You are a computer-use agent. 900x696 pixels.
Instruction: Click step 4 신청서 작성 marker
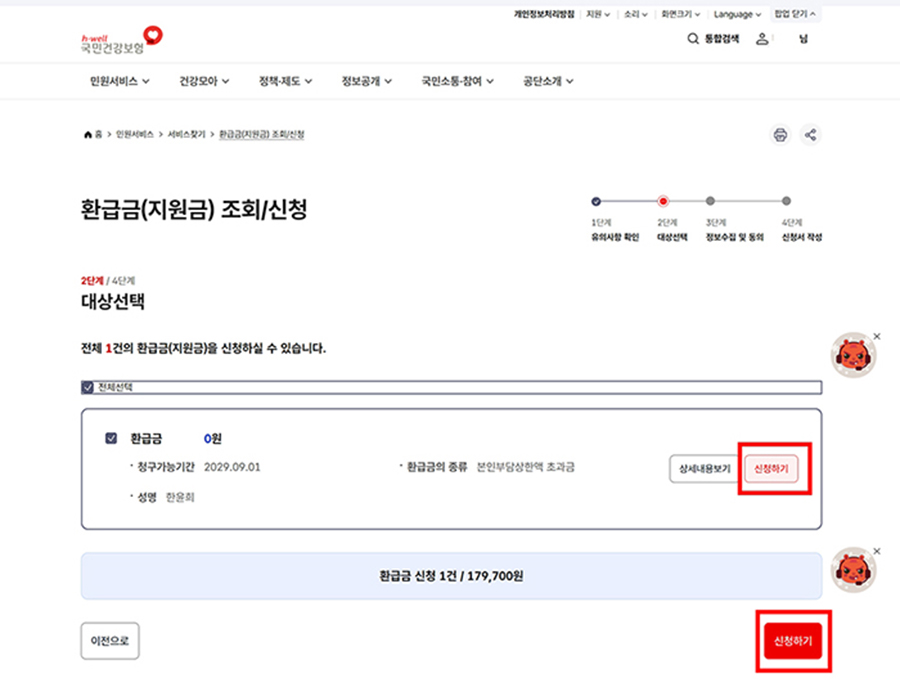pyautogui.click(x=786, y=201)
